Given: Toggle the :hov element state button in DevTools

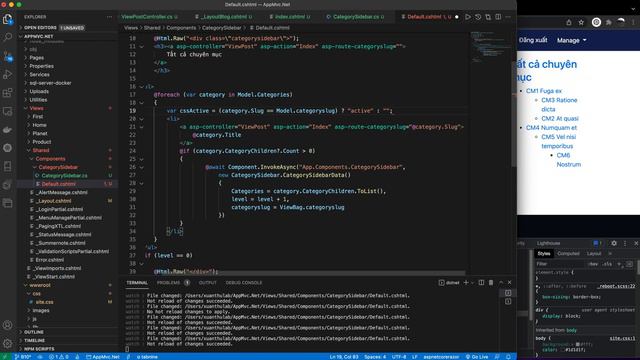Looking at the screenshot, I should point(593,264).
